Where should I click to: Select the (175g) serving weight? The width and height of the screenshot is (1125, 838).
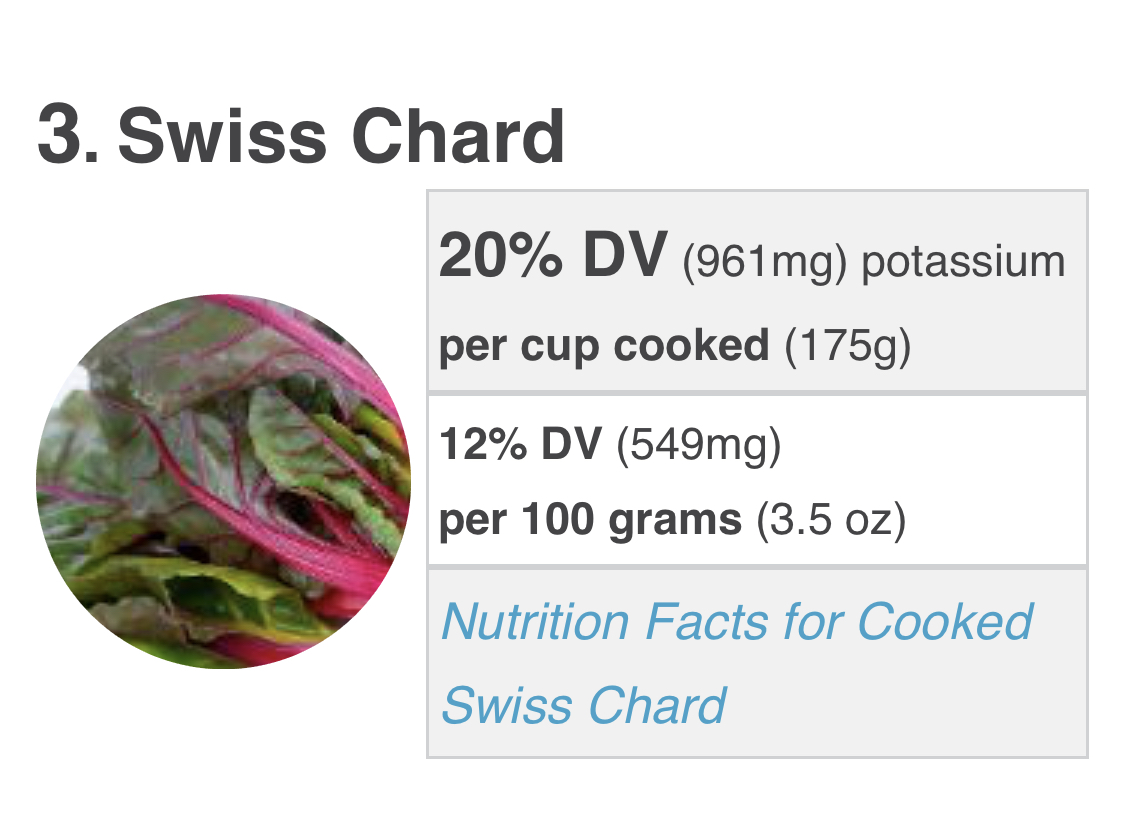[848, 346]
